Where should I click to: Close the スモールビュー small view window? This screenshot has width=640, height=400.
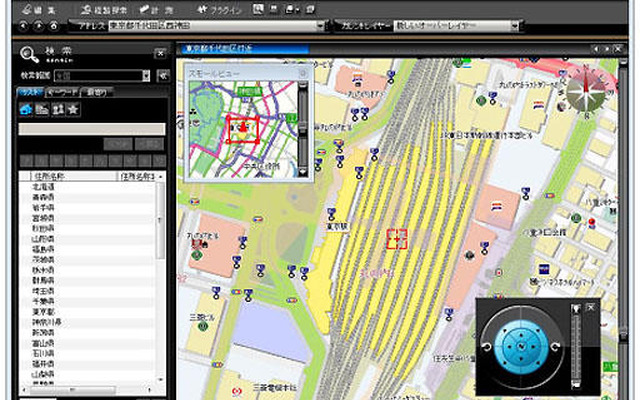[303, 73]
